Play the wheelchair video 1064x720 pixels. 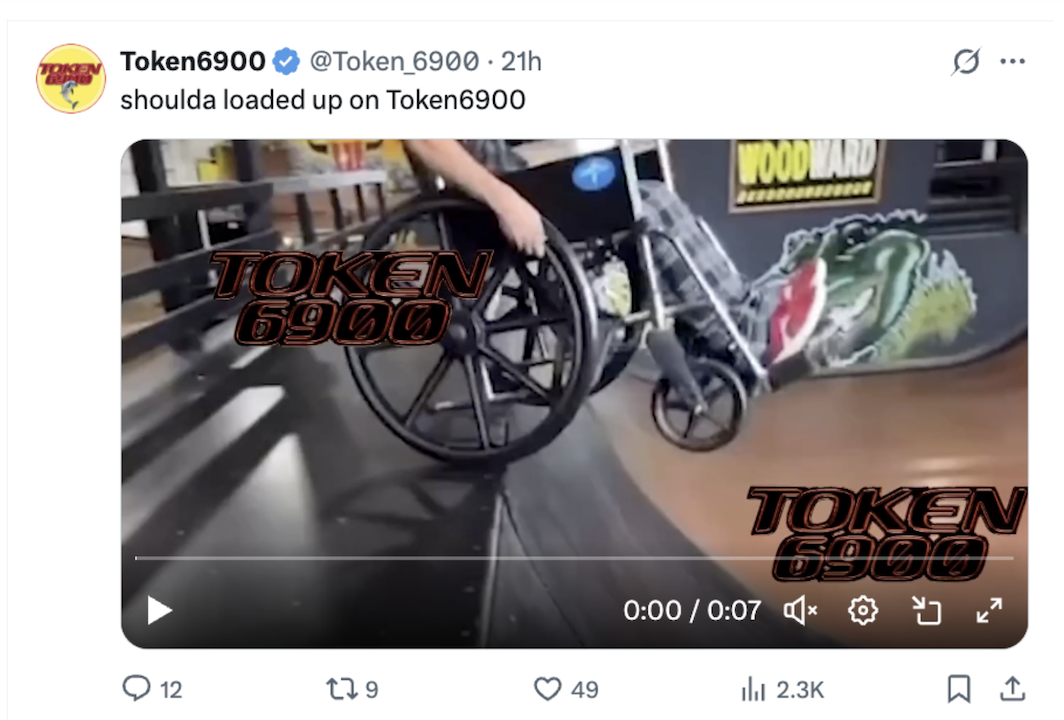[159, 610]
